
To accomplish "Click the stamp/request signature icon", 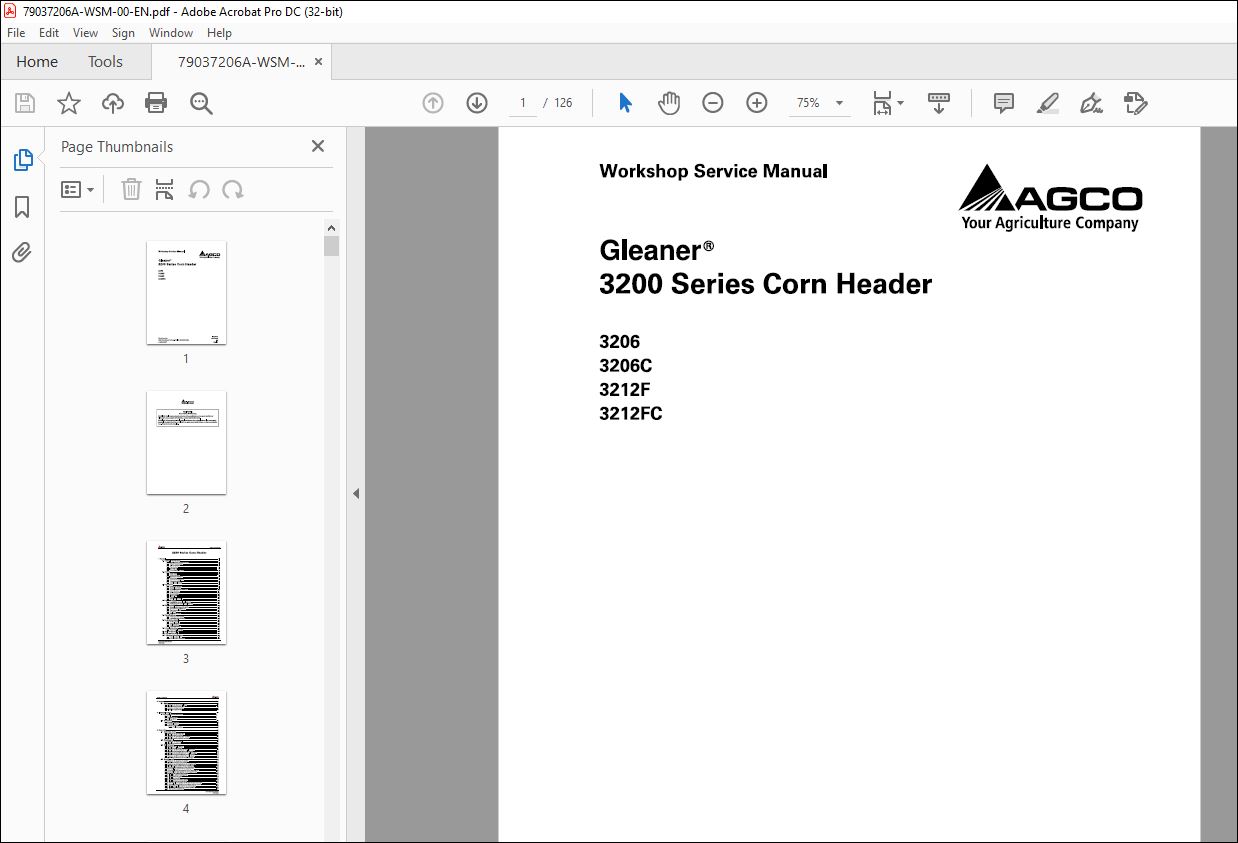I will 1136,103.
